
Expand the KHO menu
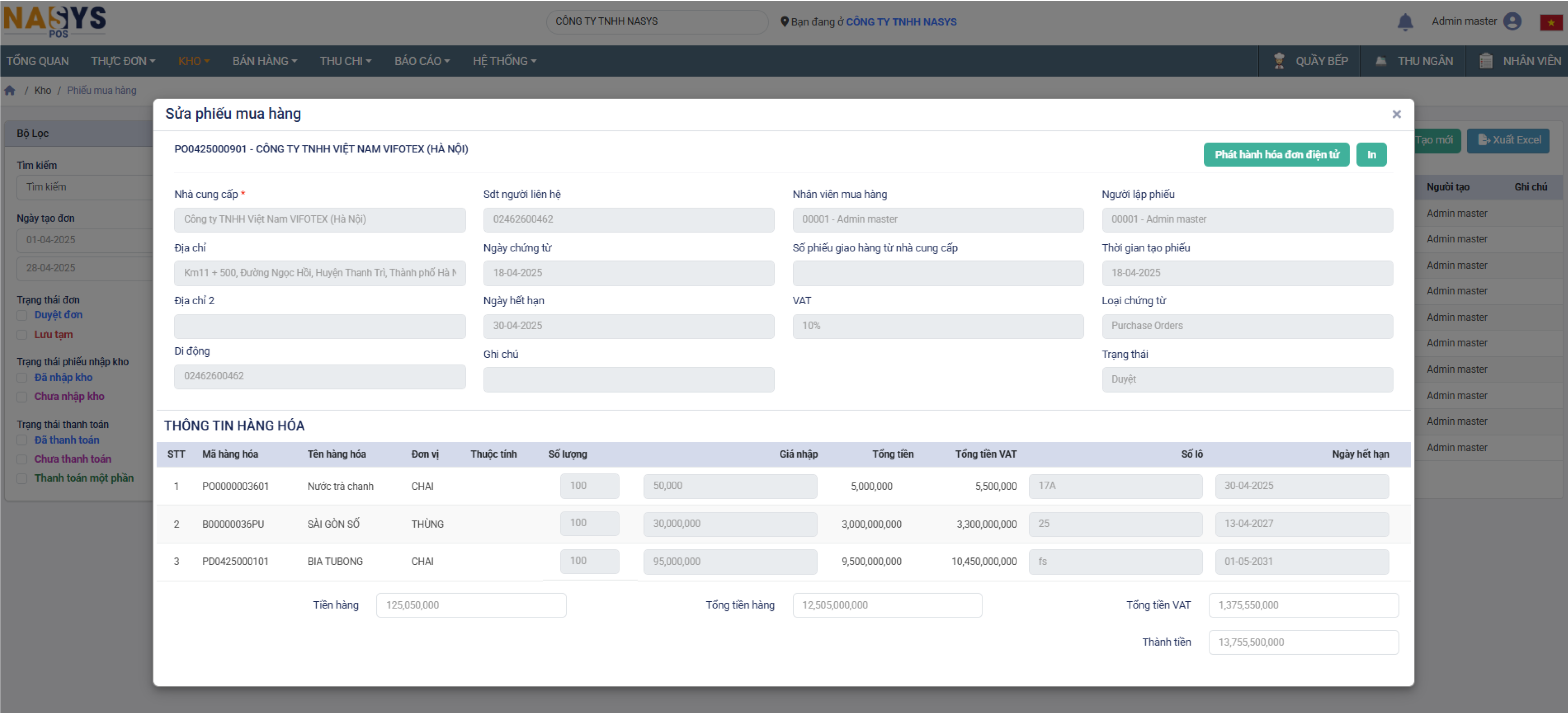point(193,61)
